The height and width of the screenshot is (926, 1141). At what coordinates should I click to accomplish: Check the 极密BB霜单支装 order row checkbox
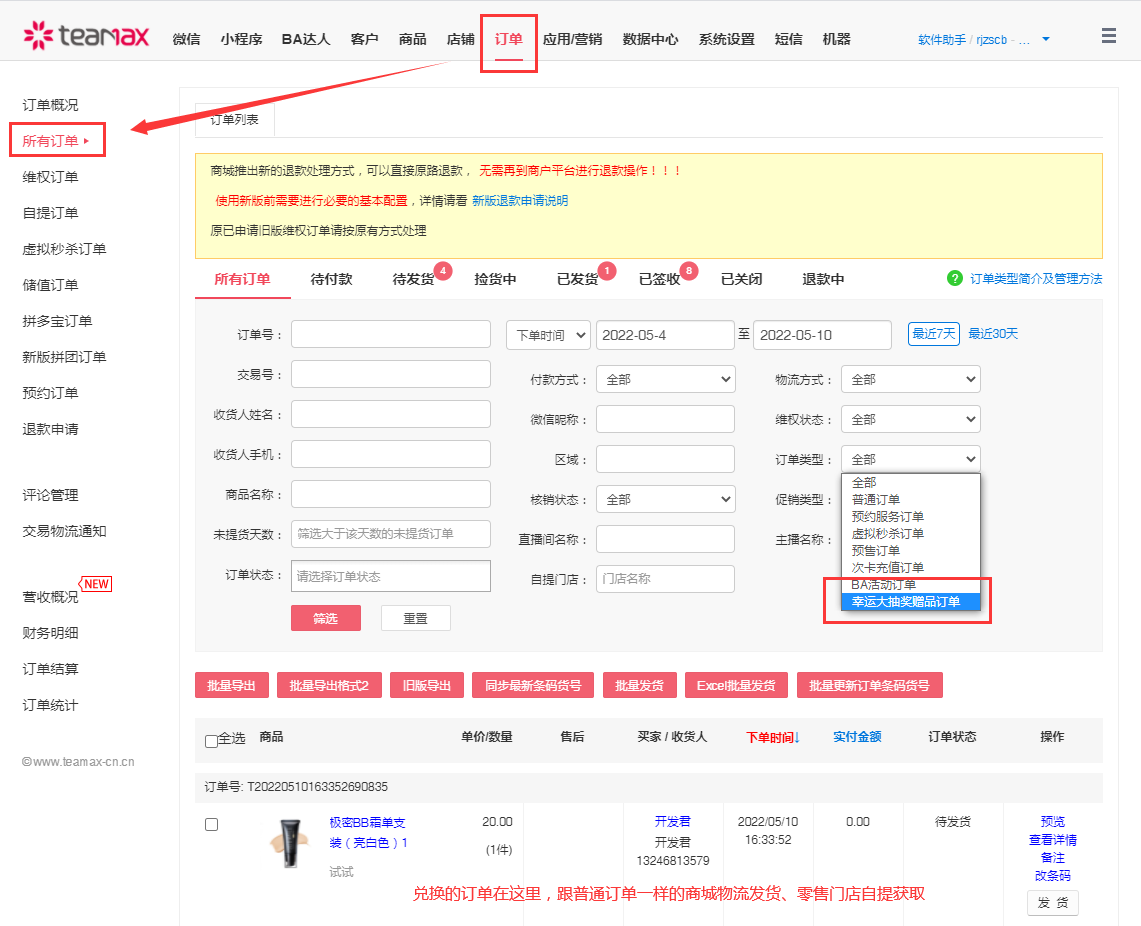(x=210, y=824)
